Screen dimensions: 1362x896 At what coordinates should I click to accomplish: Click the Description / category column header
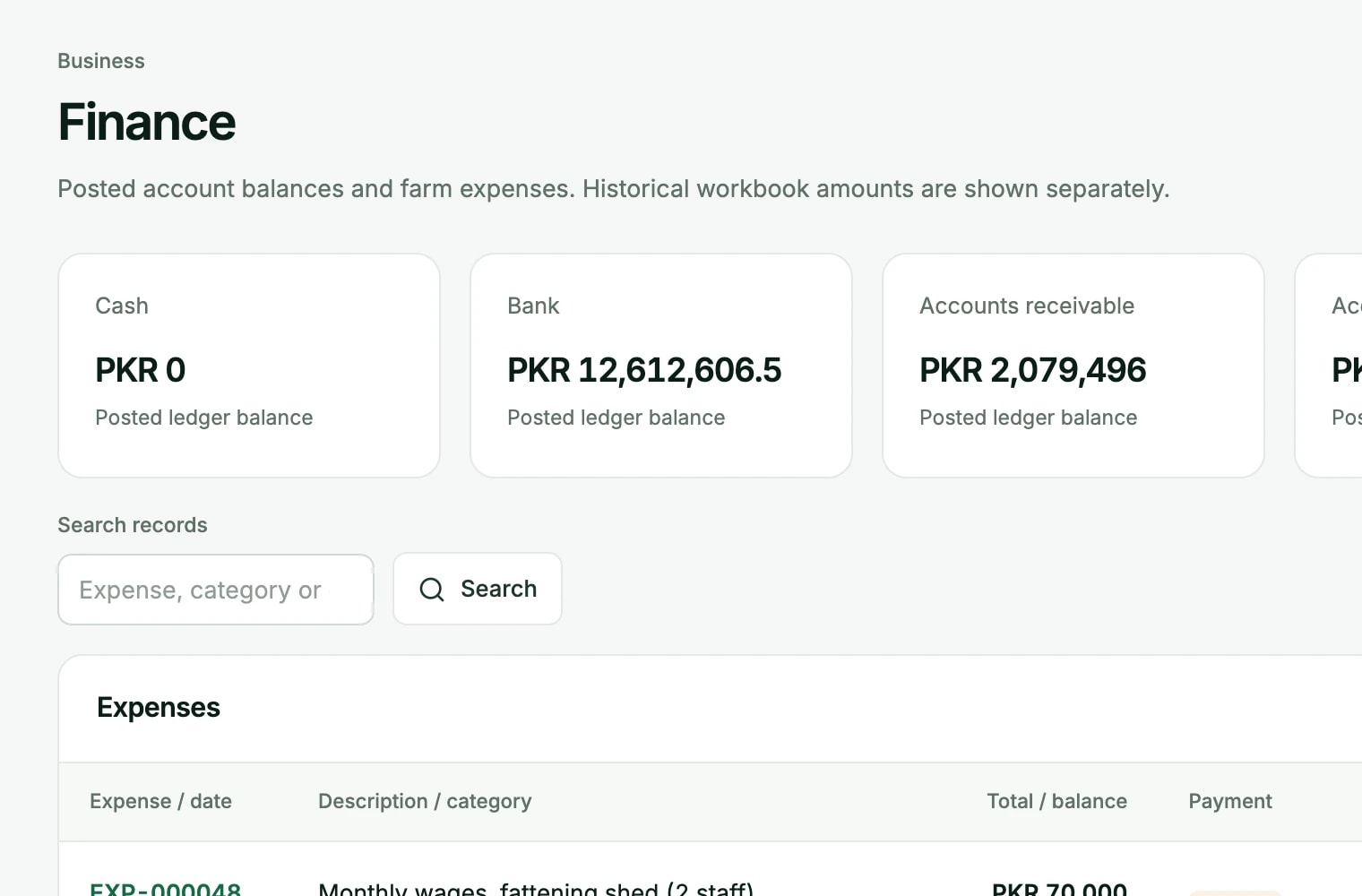425,801
